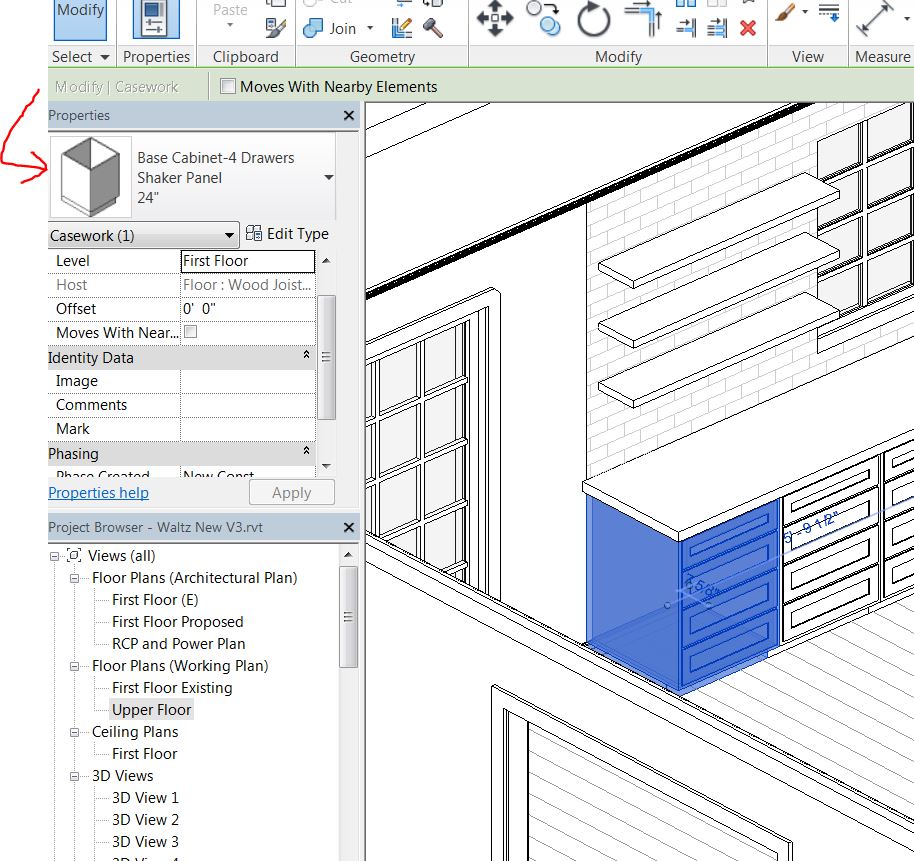Open the Base Cabinet type selector dropdown
914x861 pixels.
[328, 178]
